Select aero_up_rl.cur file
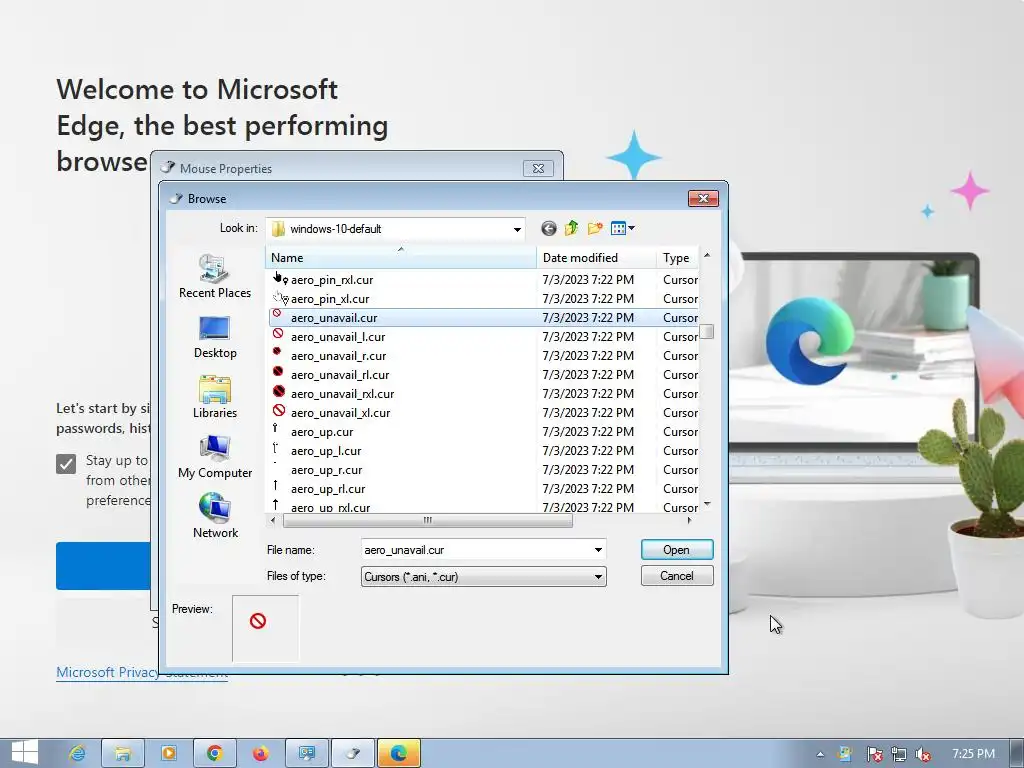 484,488
